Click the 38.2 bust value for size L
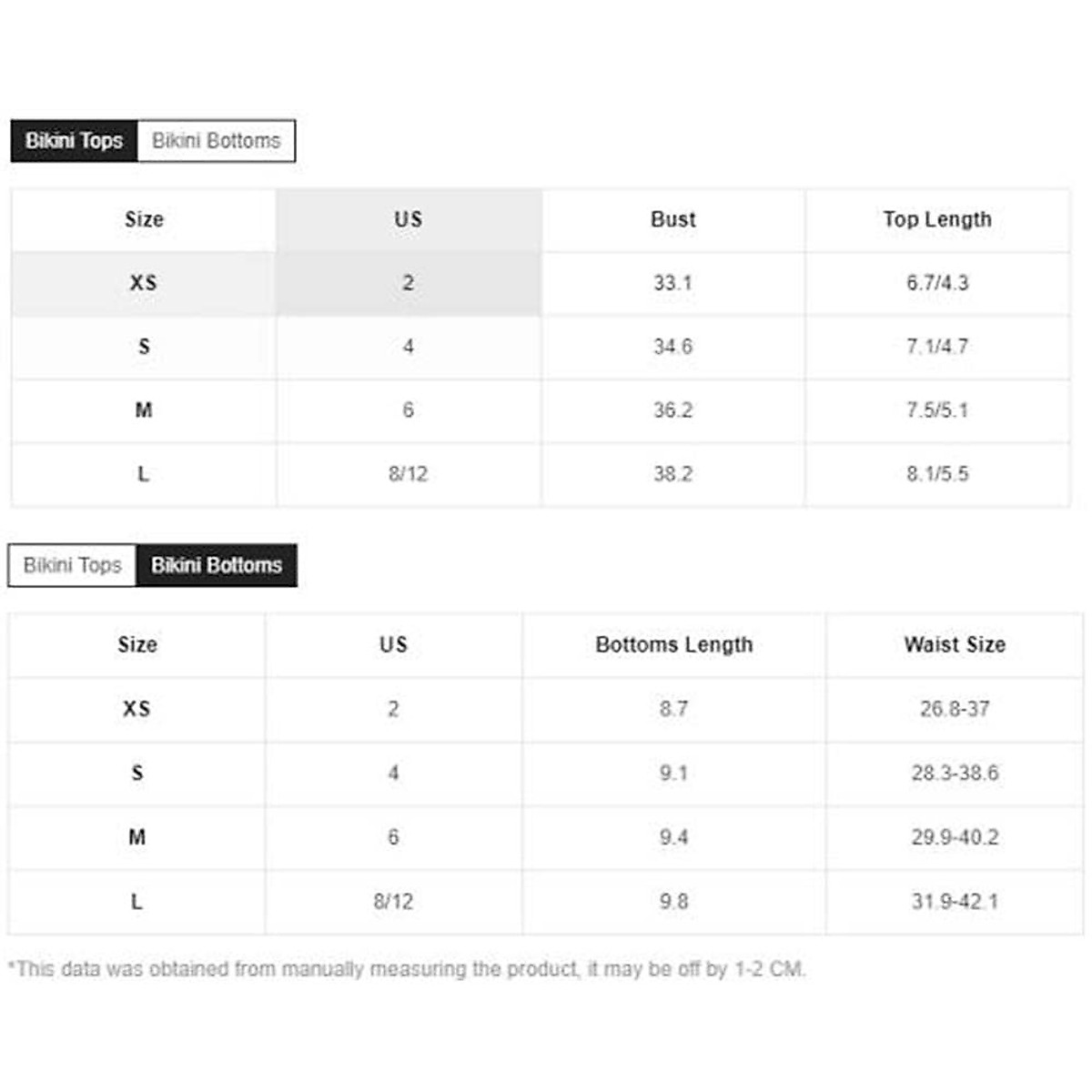Screen dimensions: 1092x1092 (x=673, y=474)
